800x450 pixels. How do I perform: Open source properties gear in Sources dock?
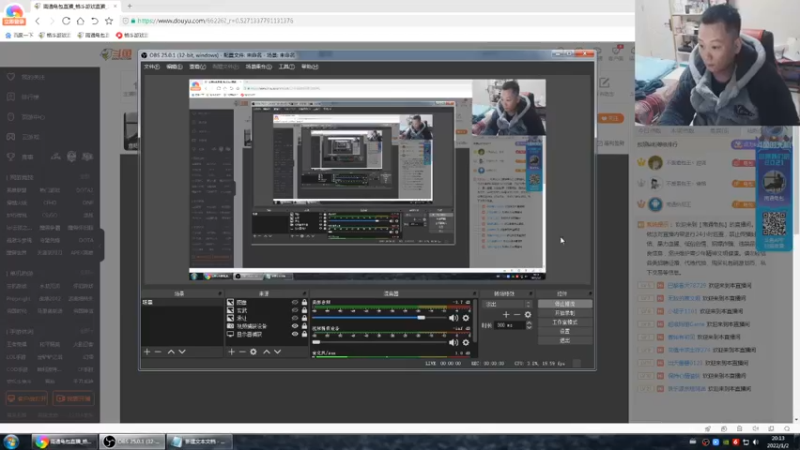pos(254,352)
